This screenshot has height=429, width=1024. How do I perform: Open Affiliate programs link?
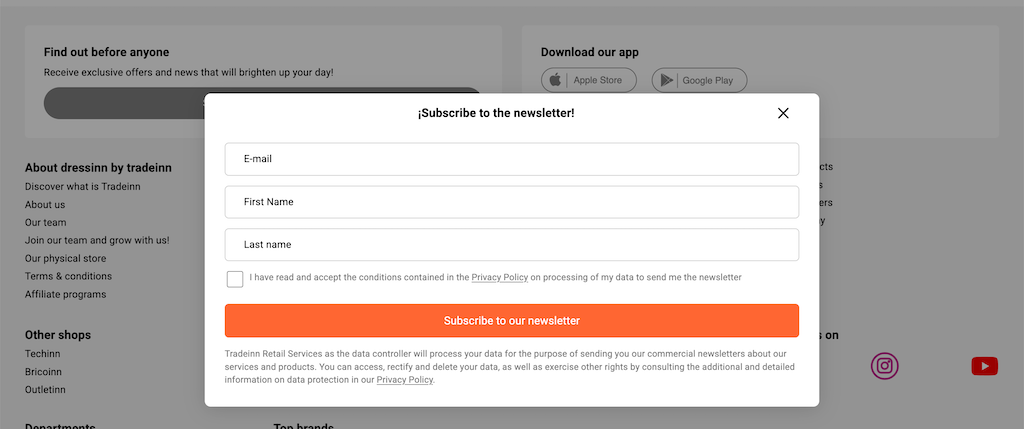pos(65,294)
